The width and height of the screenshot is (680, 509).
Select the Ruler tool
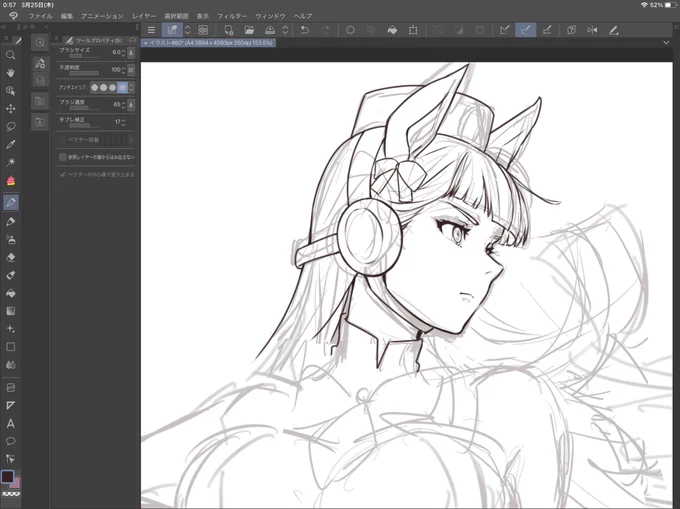[x=11, y=405]
